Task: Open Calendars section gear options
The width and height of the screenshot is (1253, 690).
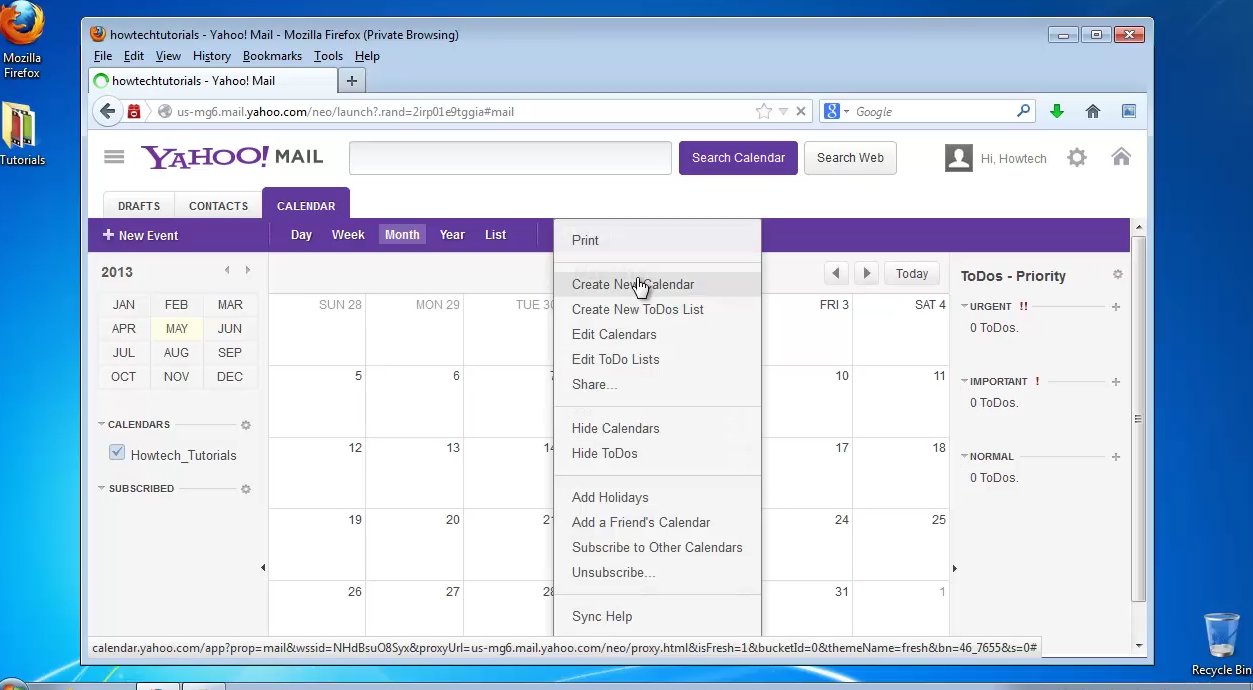Action: pyautogui.click(x=246, y=425)
